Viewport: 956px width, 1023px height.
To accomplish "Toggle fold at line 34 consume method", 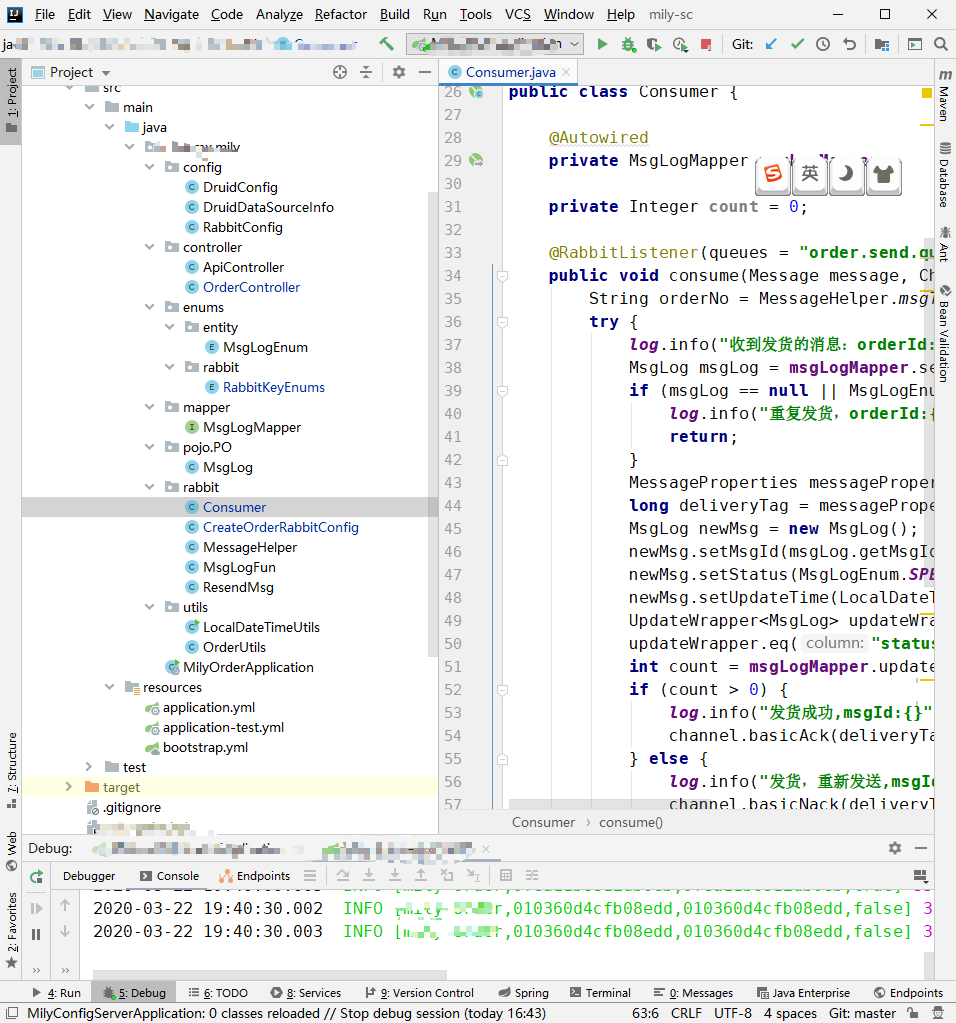I will [502, 276].
